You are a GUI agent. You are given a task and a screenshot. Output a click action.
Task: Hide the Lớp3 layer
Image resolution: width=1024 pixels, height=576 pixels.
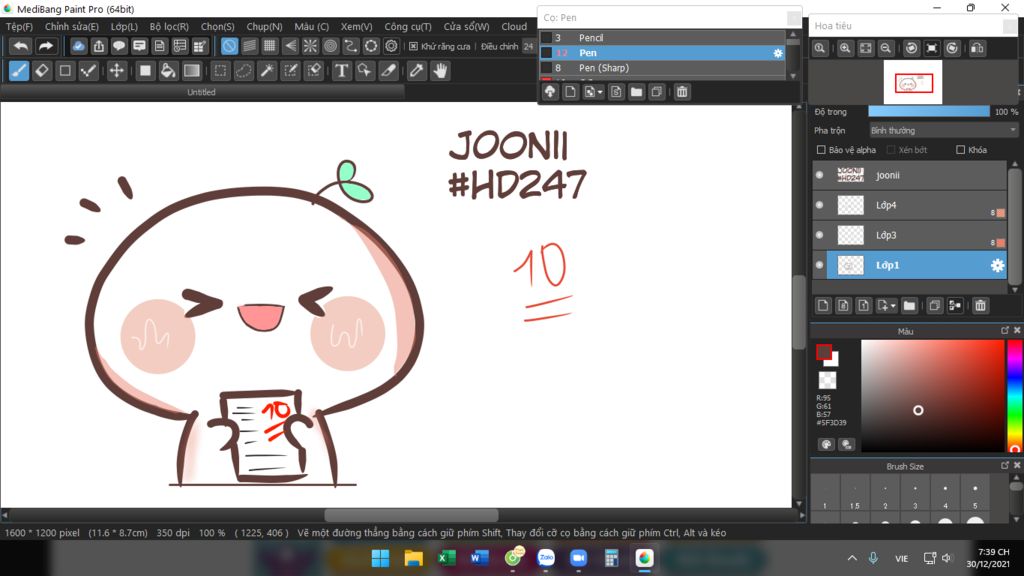pyautogui.click(x=820, y=235)
